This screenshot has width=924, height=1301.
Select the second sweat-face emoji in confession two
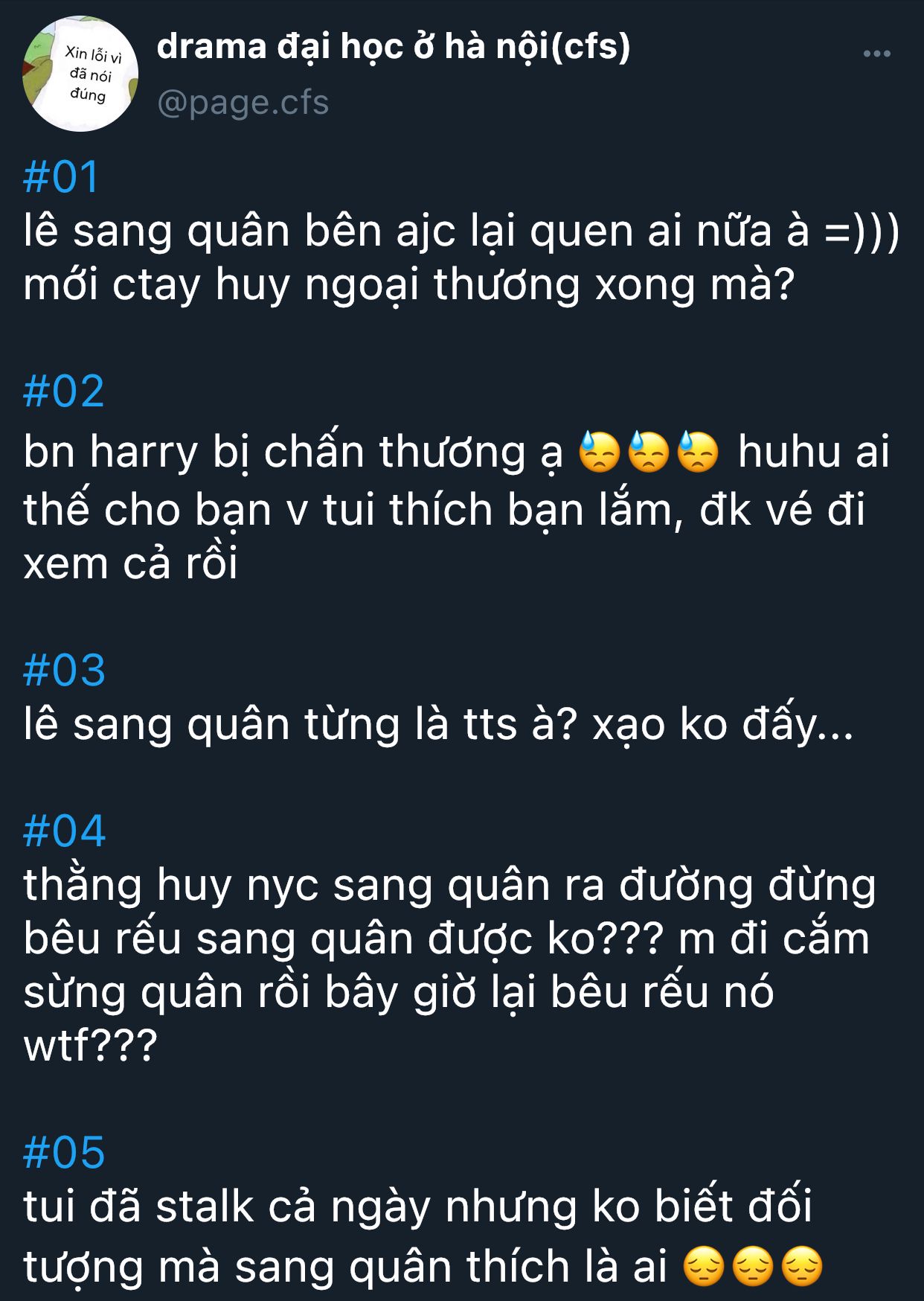pos(649,452)
